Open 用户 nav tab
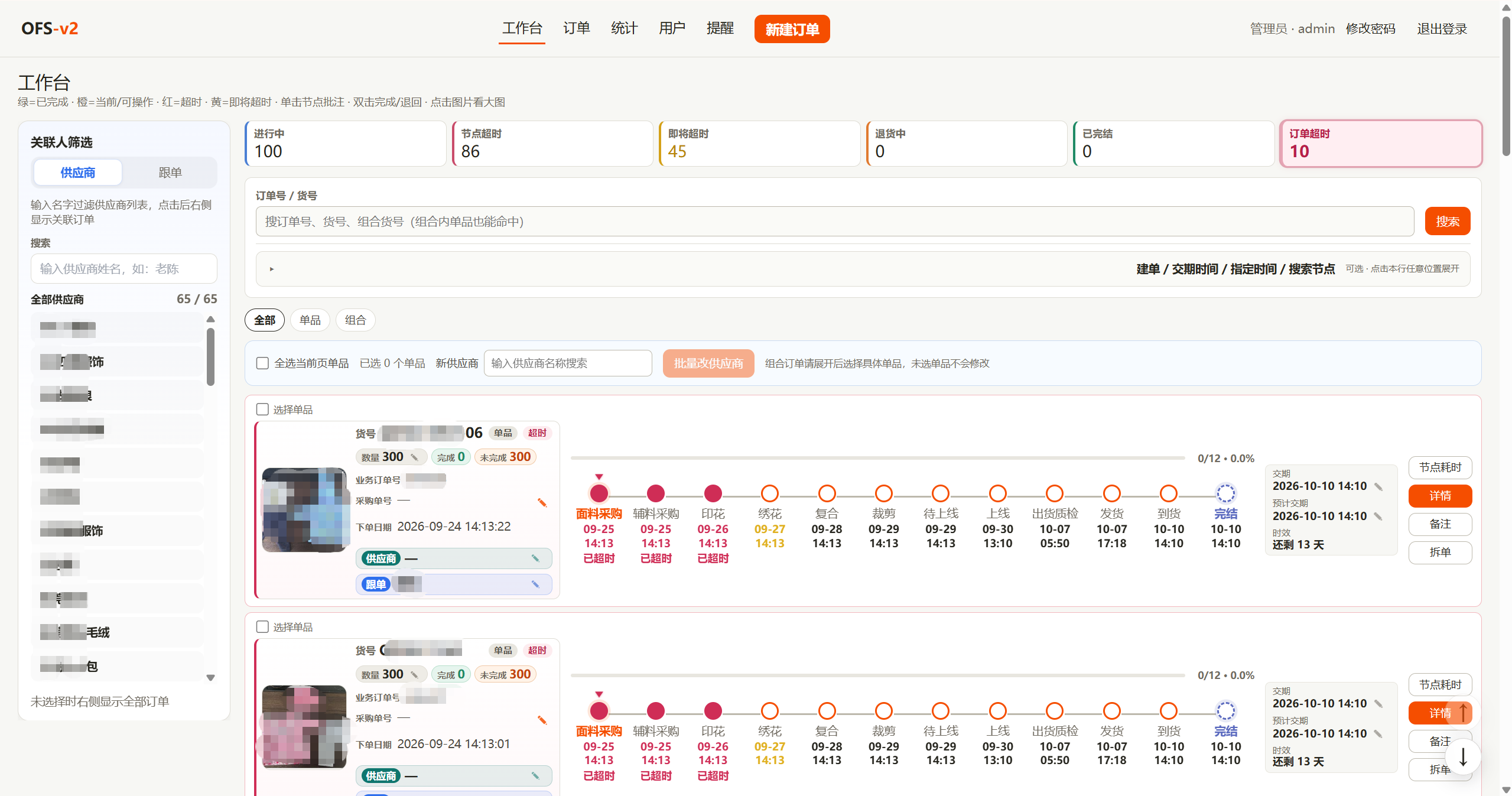1512x796 pixels. [x=672, y=28]
